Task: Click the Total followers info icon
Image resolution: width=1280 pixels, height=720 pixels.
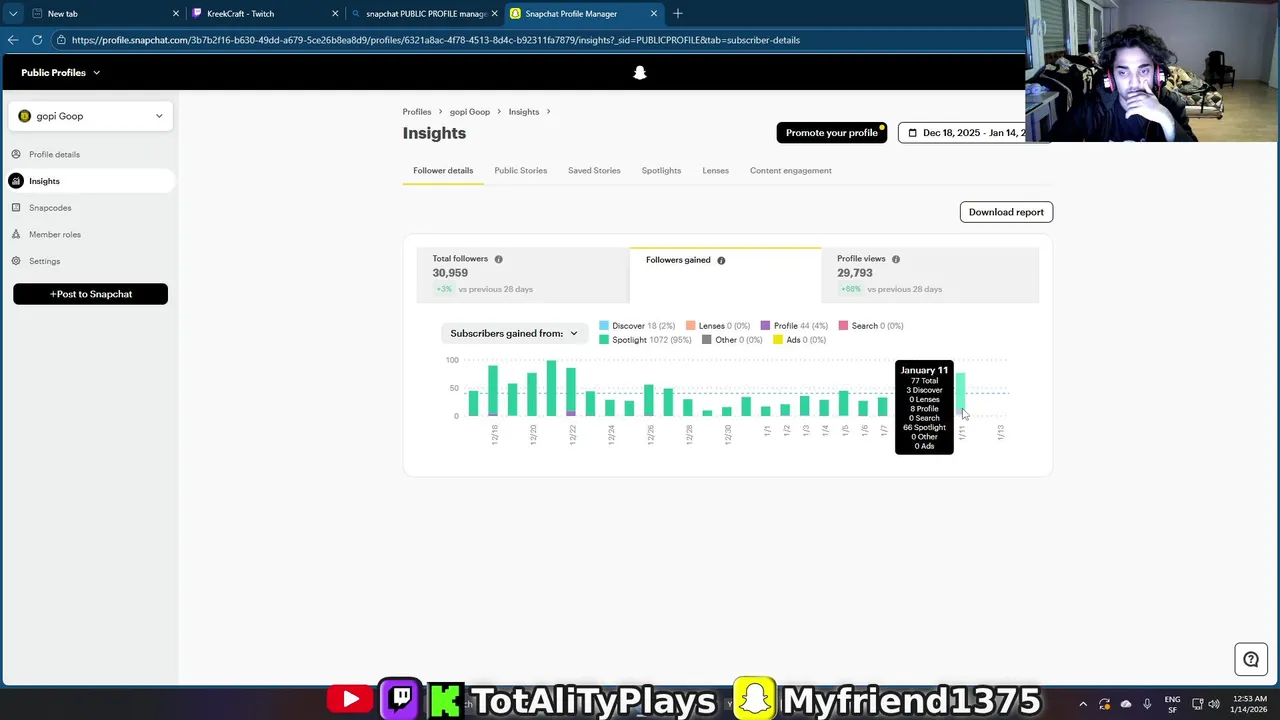Action: pyautogui.click(x=498, y=259)
